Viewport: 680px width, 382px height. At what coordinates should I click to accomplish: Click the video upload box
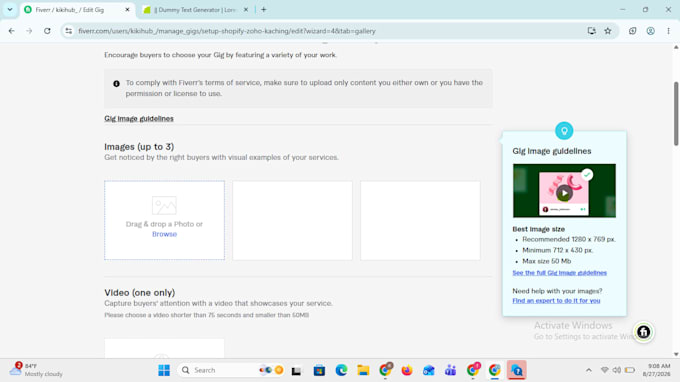tap(164, 348)
